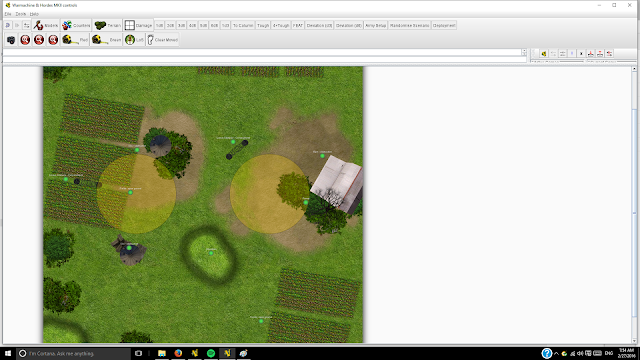Viewport: 640px width, 360px height.
Task: Click the Task View taskbar icon
Action: [138, 353]
